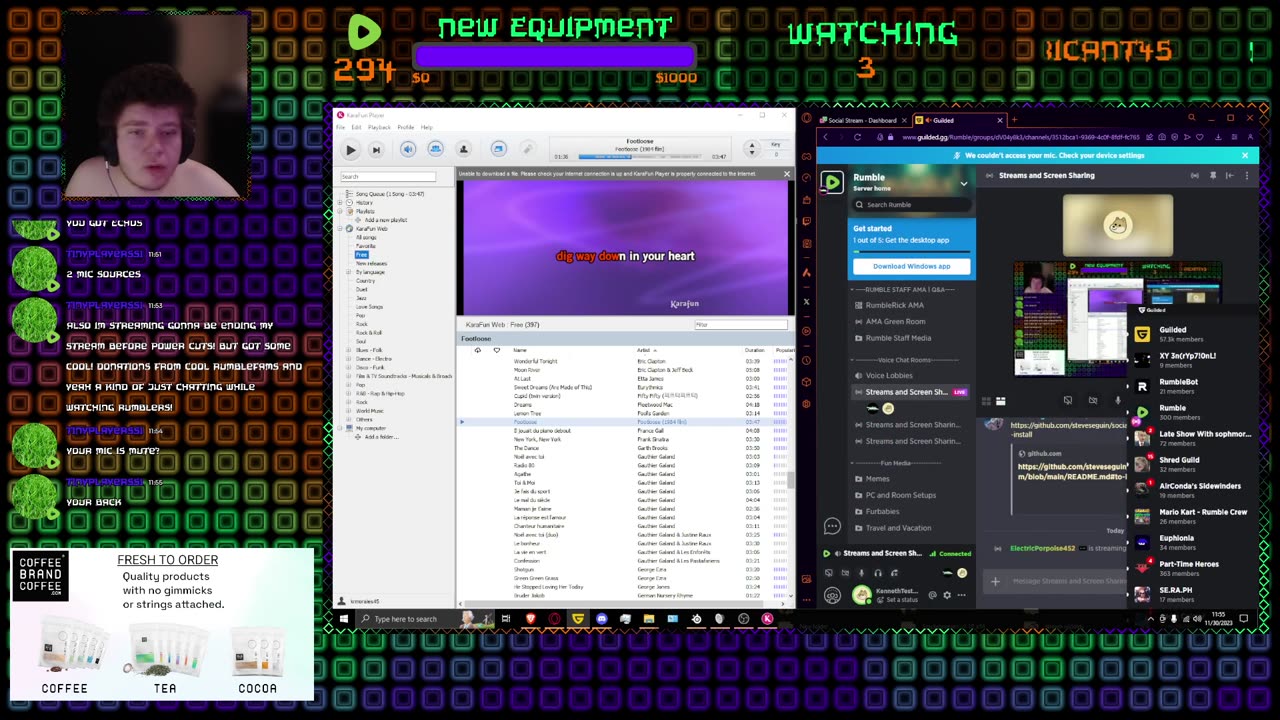Select the song Lemon Tree
The height and width of the screenshot is (720, 1280).
pos(527,413)
